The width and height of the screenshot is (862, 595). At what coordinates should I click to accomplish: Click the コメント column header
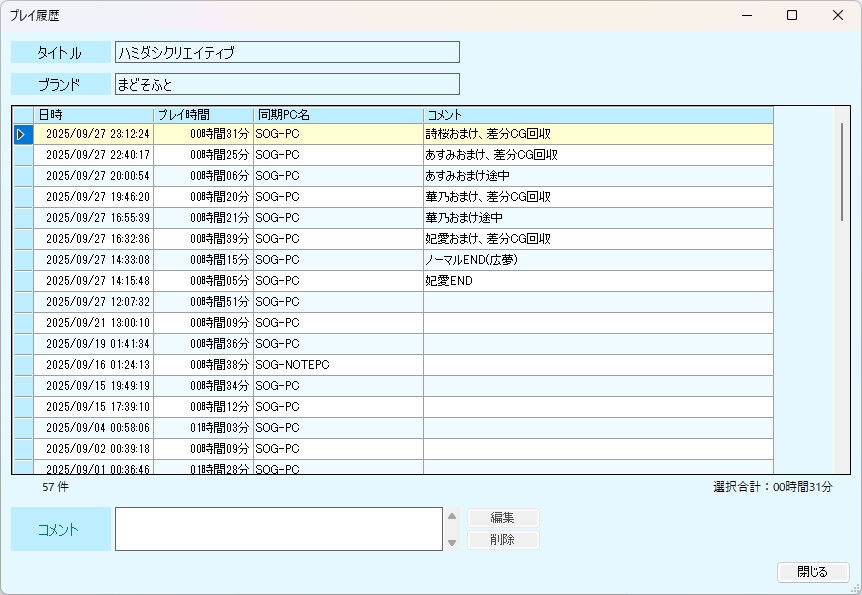[x=597, y=115]
